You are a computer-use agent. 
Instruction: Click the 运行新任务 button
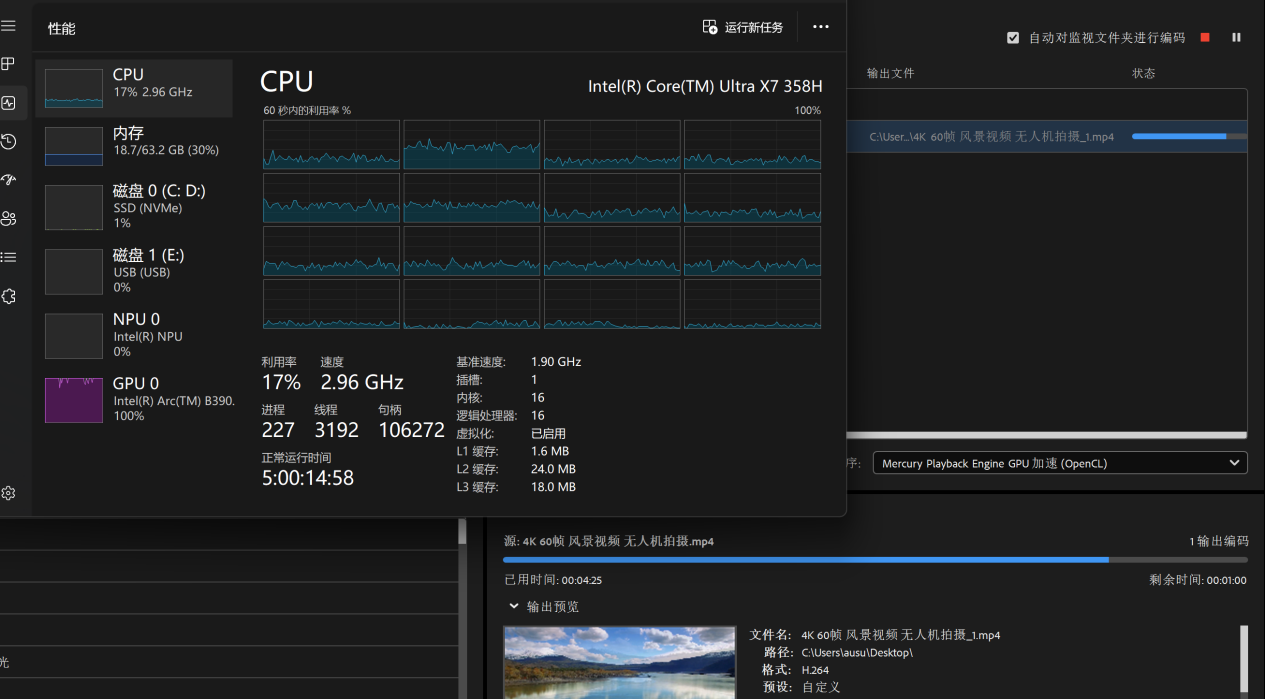point(743,27)
